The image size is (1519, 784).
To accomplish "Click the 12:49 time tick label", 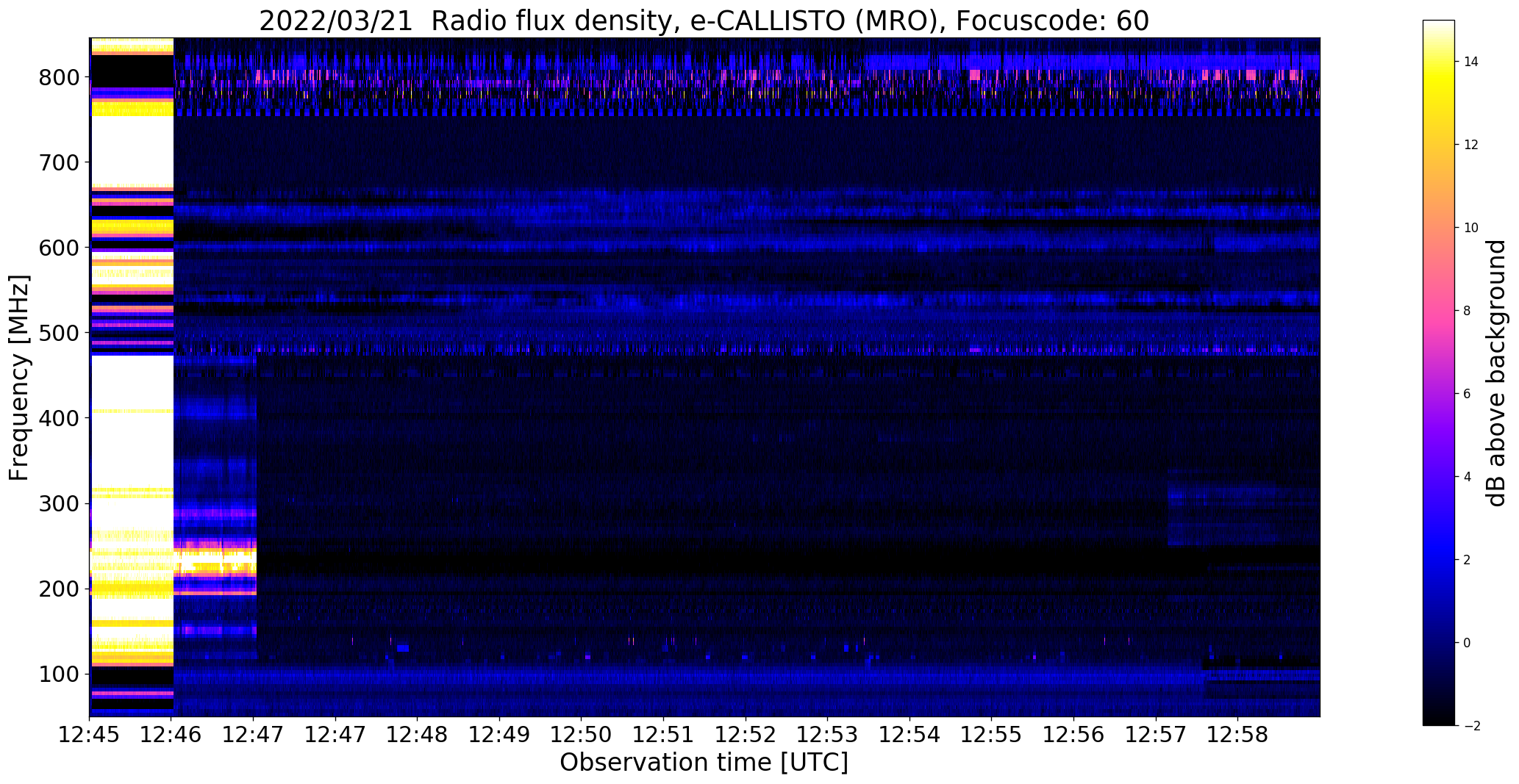I will click(500, 735).
